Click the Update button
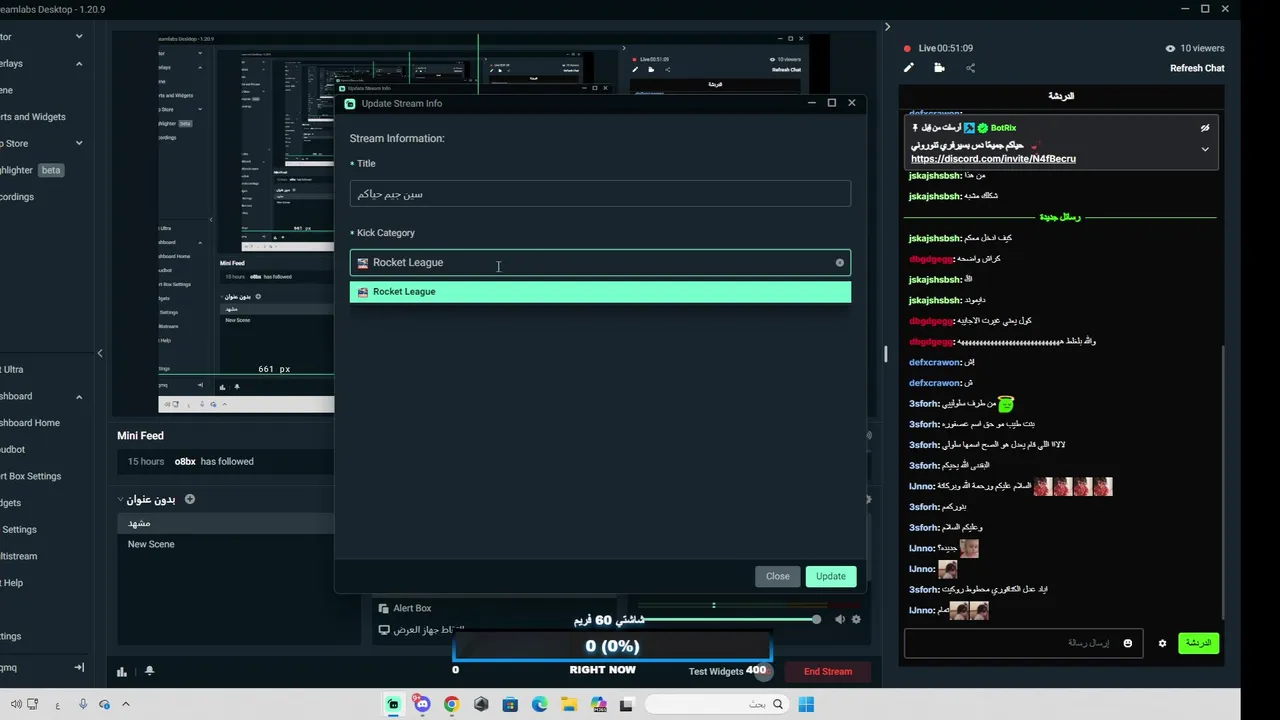 point(830,576)
